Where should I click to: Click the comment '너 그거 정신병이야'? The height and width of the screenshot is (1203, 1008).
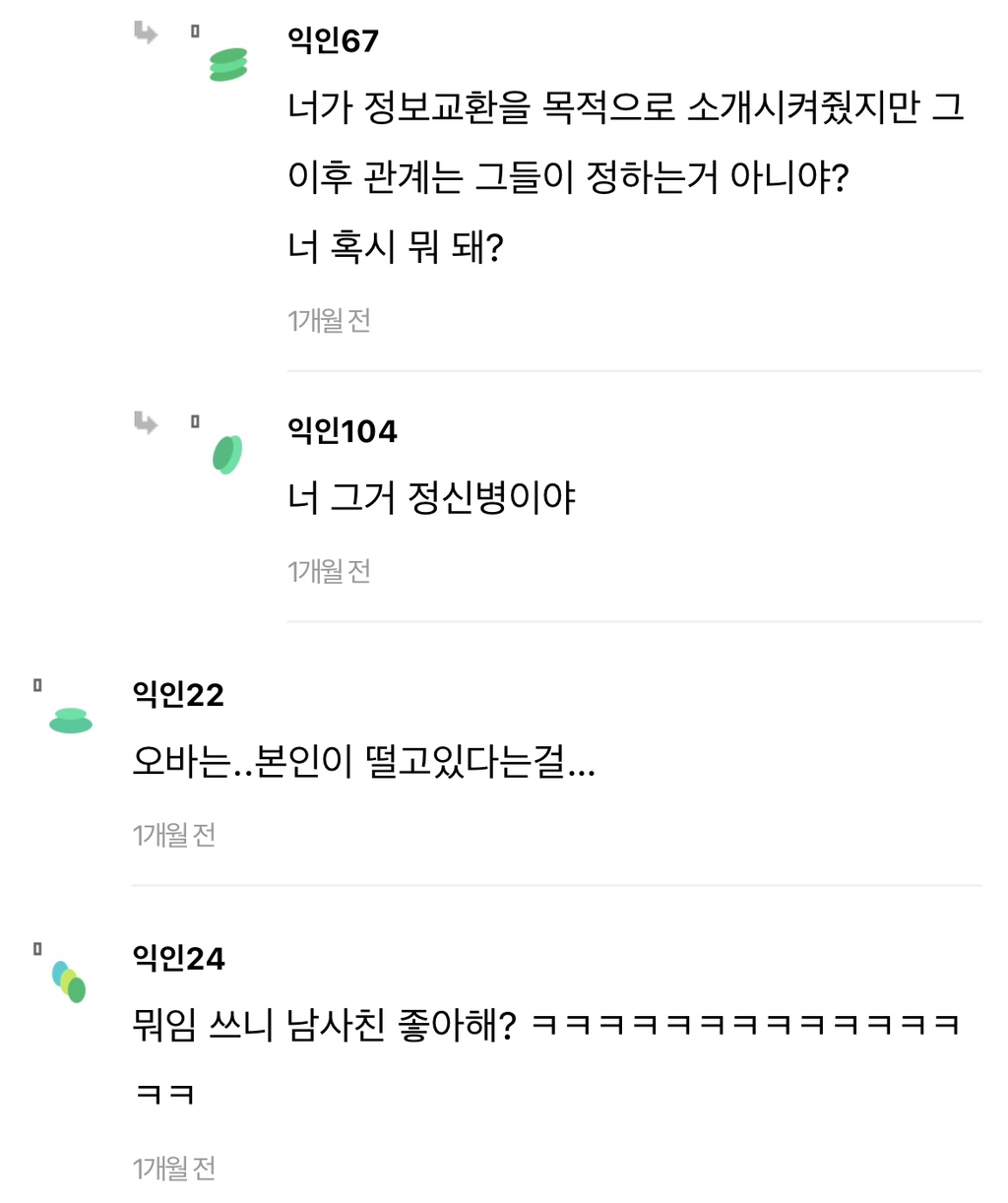(x=431, y=498)
